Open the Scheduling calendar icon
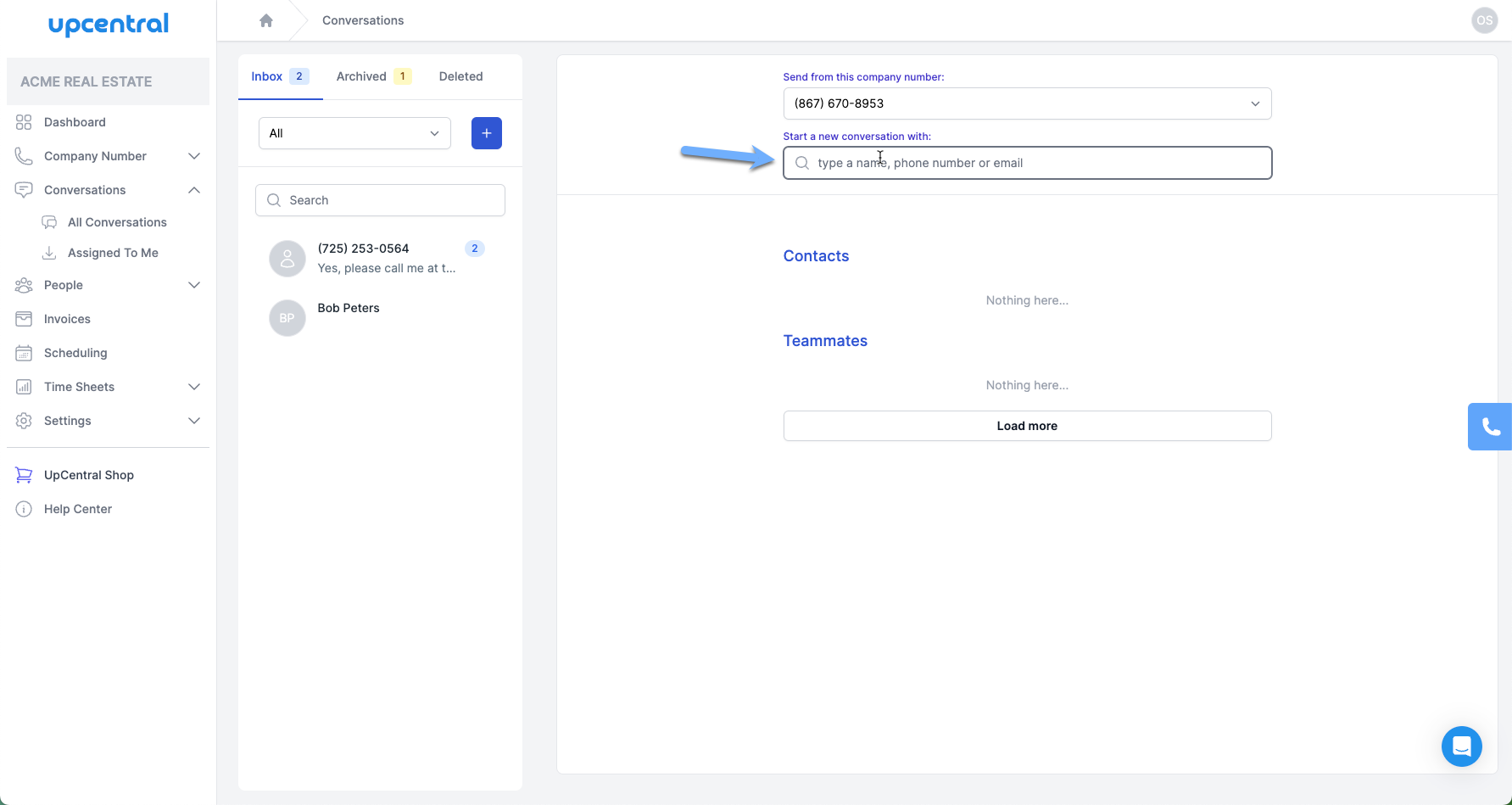 tap(24, 352)
